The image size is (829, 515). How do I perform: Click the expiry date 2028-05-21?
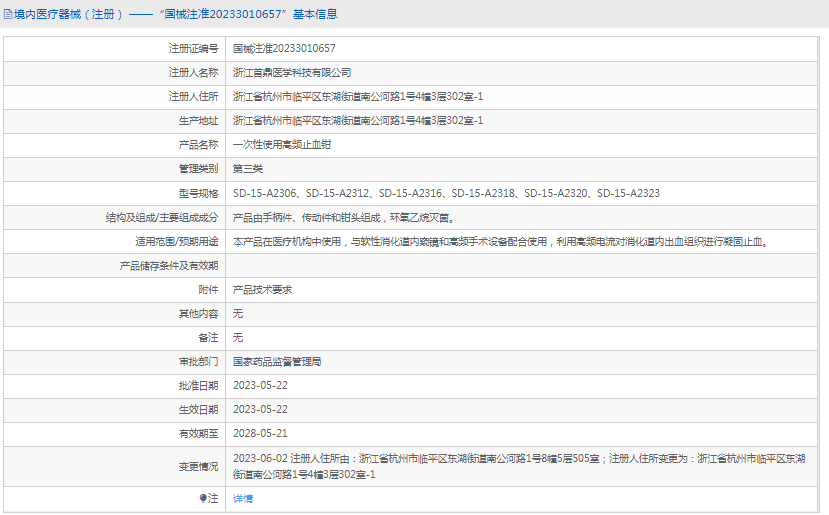click(x=261, y=434)
